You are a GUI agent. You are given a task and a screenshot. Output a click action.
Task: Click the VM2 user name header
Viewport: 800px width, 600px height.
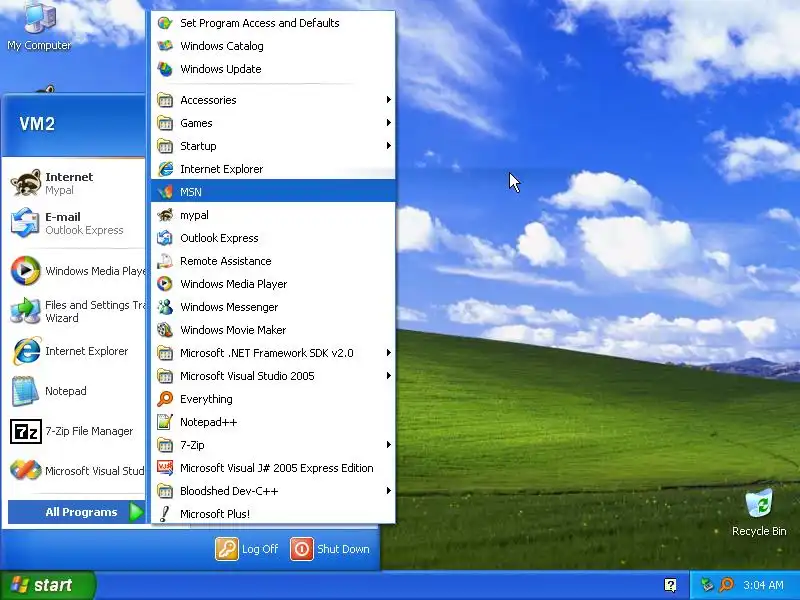click(37, 123)
